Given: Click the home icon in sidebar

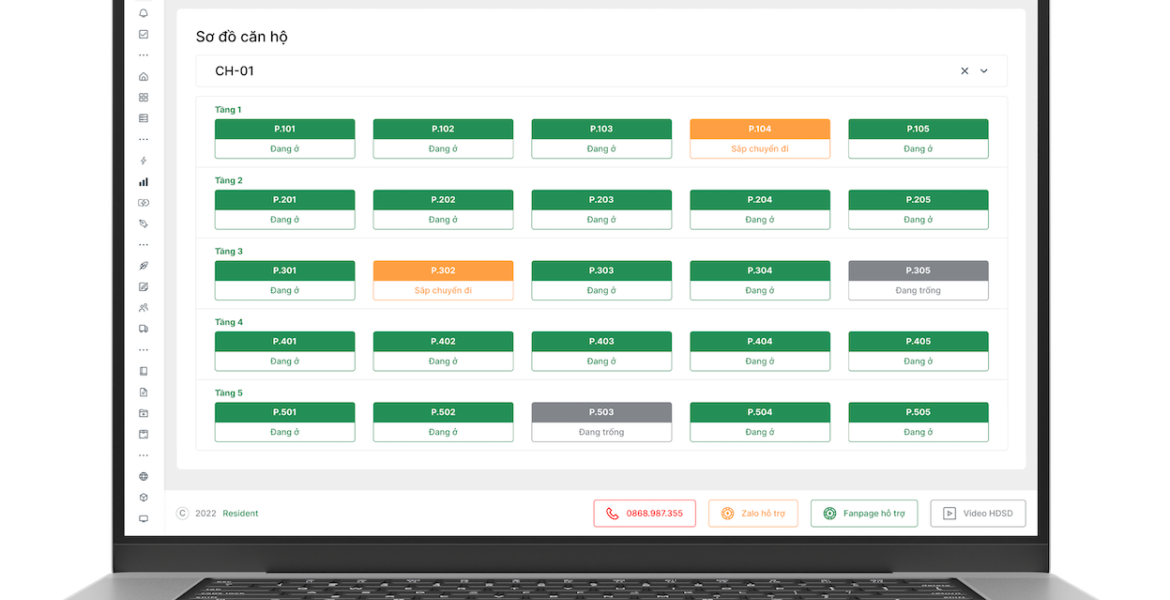Looking at the screenshot, I should tap(143, 76).
